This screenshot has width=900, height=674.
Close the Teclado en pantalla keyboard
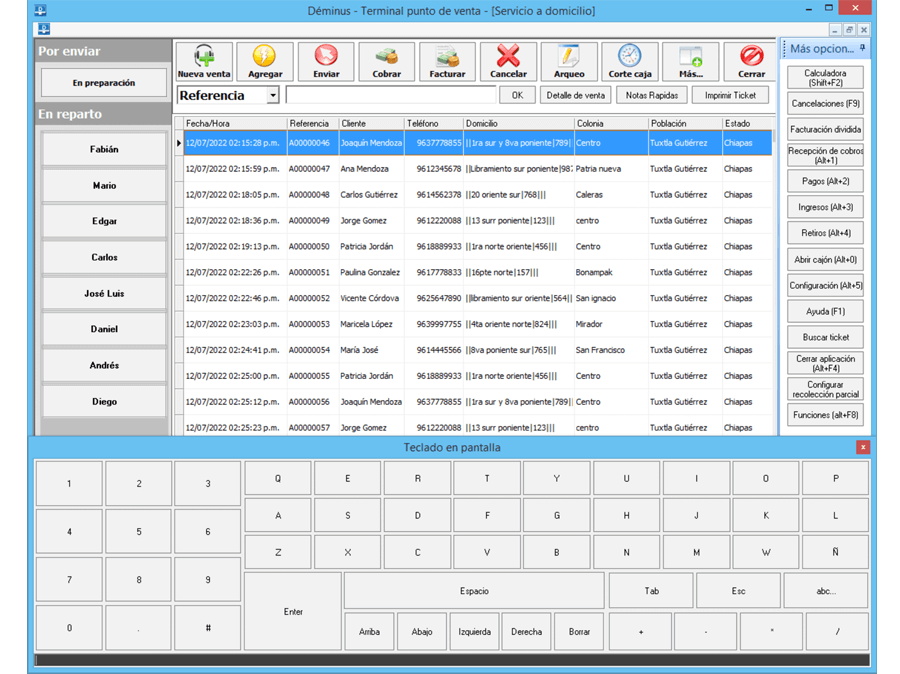[x=863, y=447]
